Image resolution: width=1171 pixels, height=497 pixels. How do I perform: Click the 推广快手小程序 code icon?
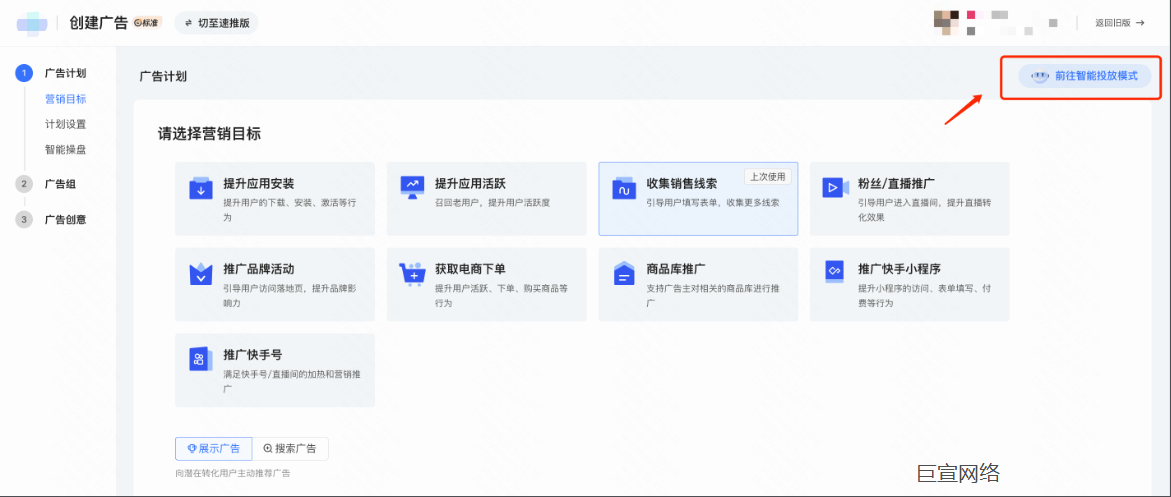(x=834, y=269)
